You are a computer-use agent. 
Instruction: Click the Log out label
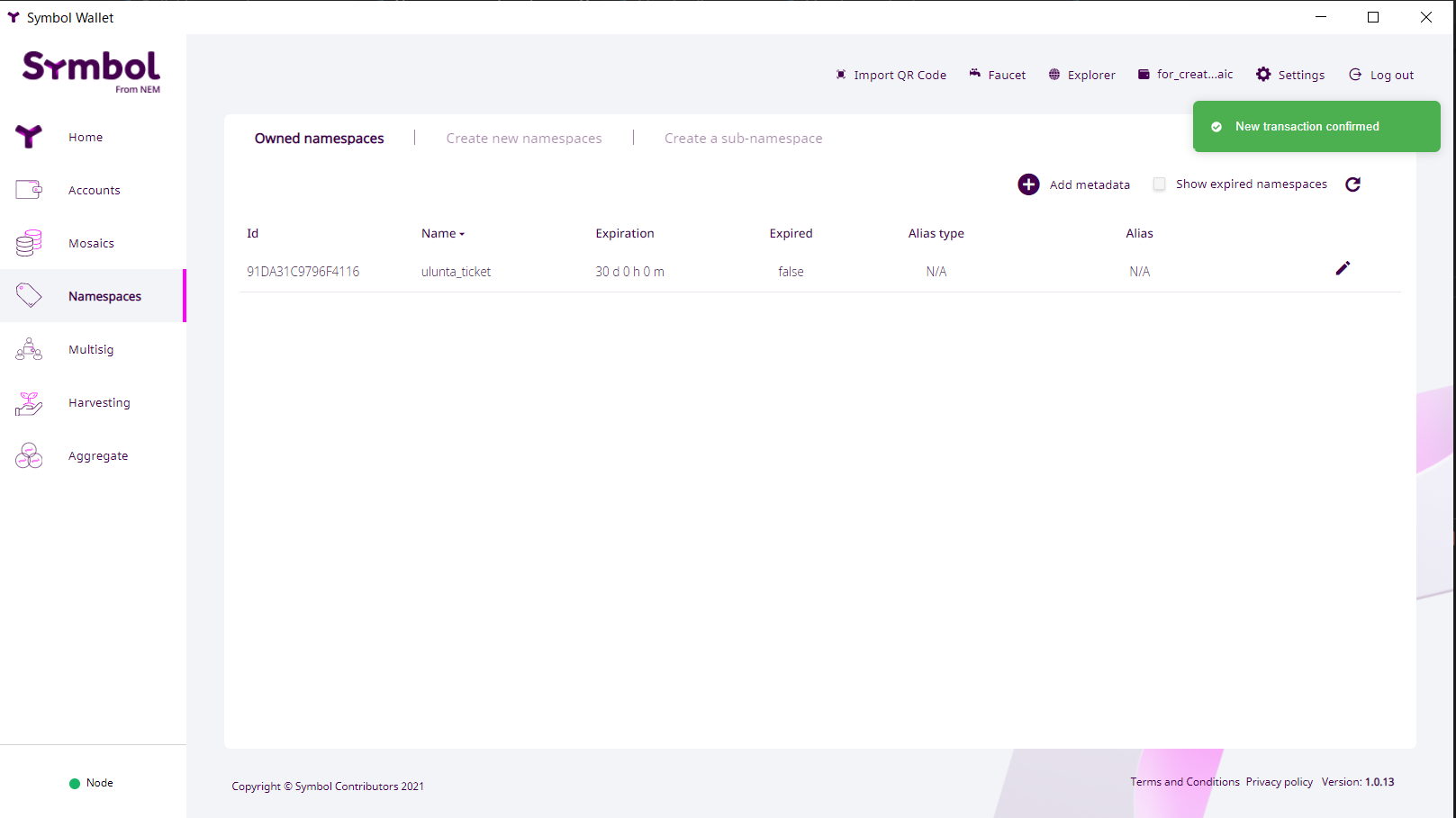[x=1392, y=75]
